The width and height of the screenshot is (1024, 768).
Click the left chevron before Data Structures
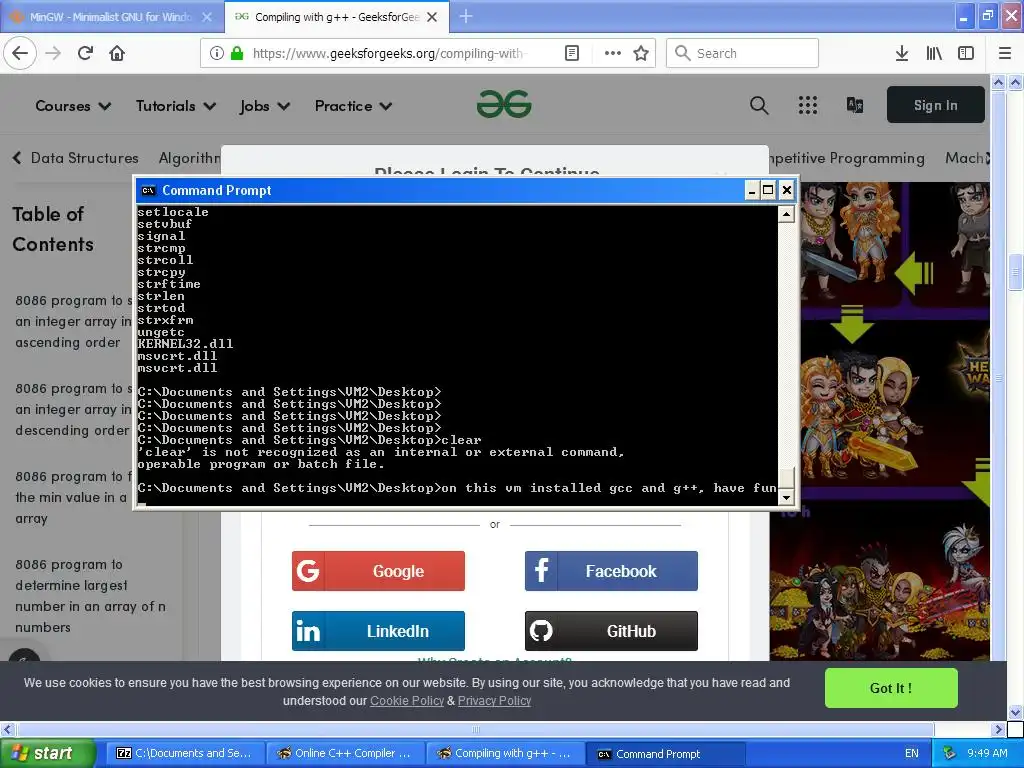(17, 157)
